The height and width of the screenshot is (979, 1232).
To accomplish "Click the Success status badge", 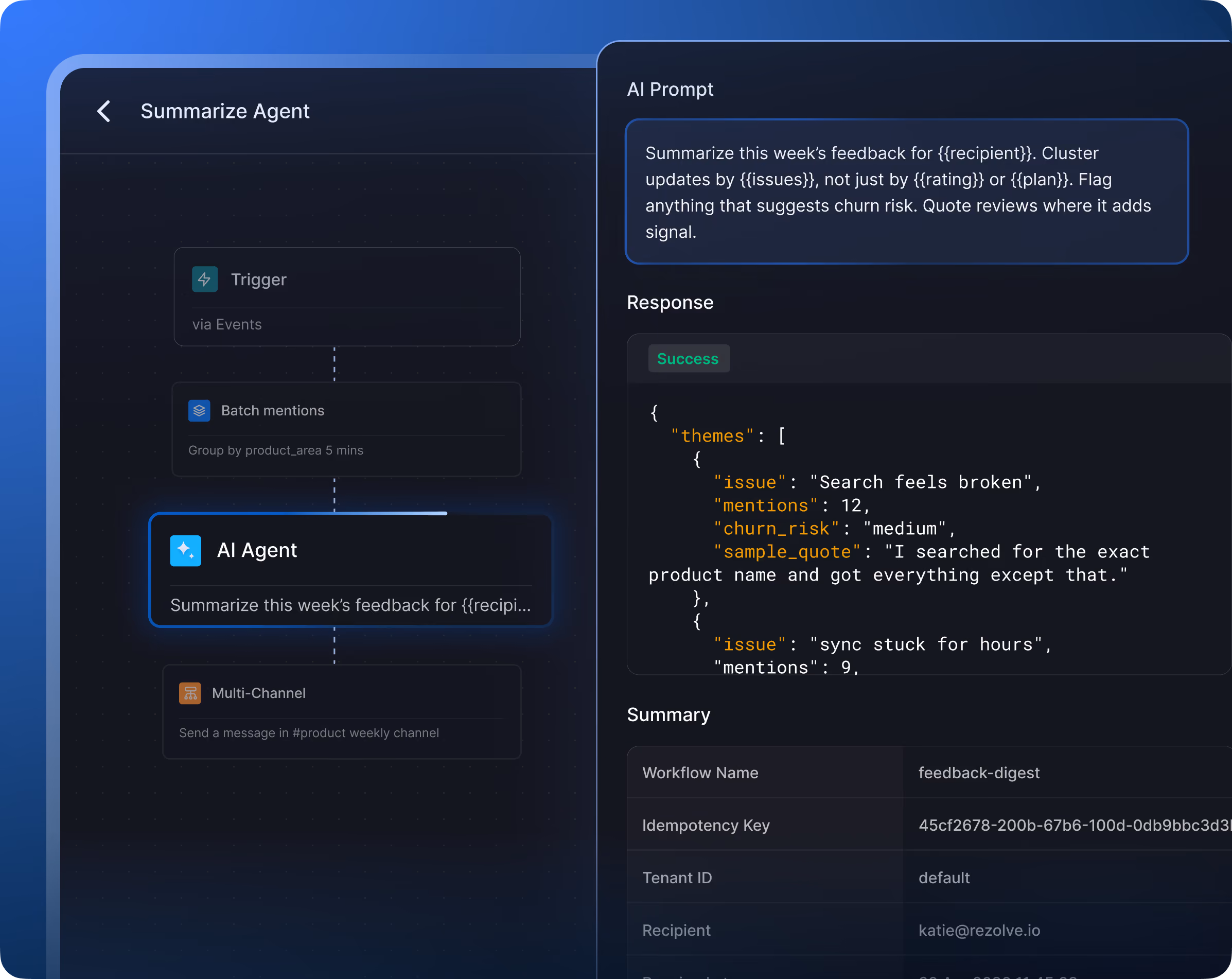I will pos(688,358).
